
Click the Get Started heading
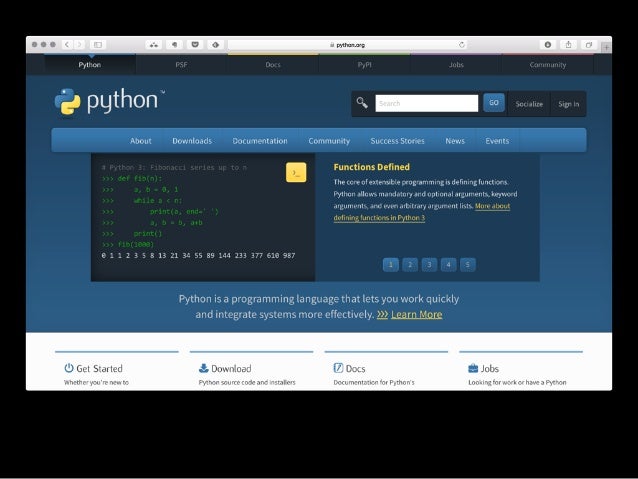(x=99, y=369)
